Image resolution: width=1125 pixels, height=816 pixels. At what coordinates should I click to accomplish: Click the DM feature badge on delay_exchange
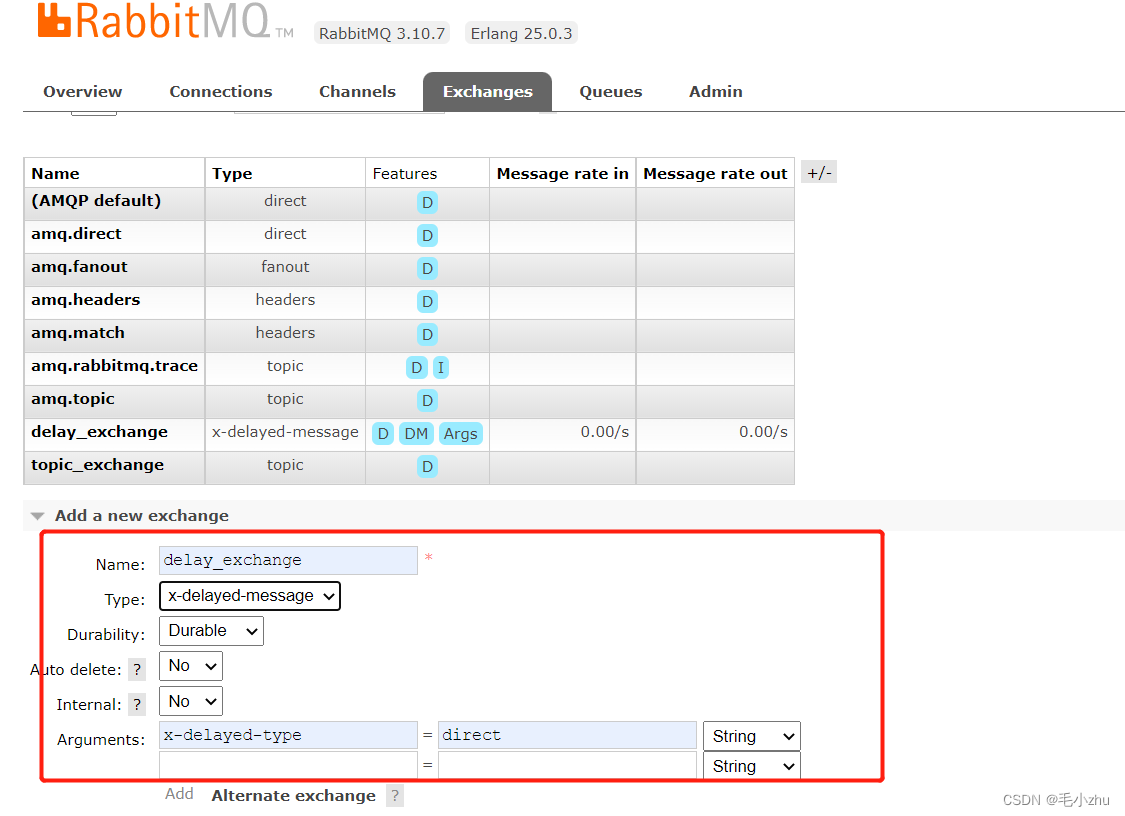(x=416, y=433)
